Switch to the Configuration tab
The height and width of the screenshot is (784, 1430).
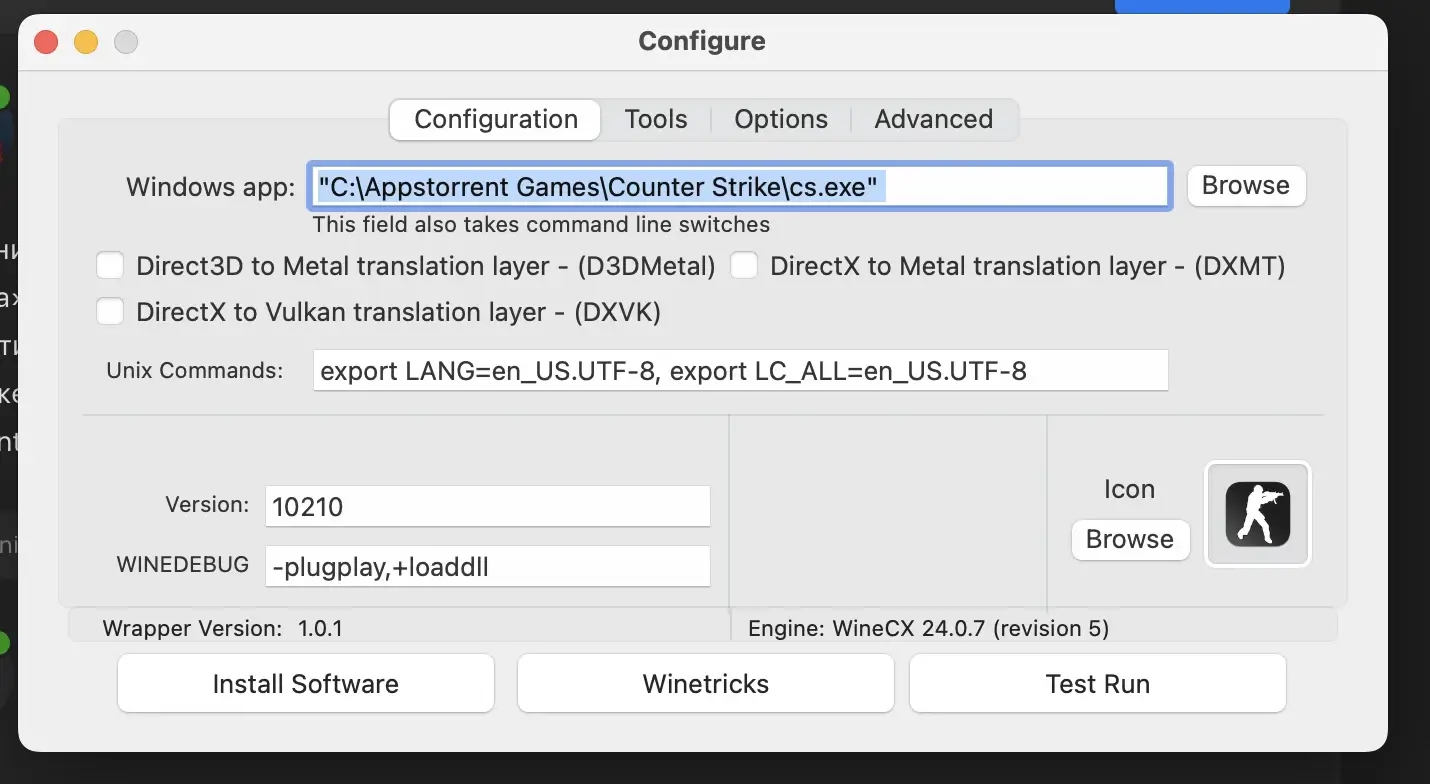[x=496, y=120]
